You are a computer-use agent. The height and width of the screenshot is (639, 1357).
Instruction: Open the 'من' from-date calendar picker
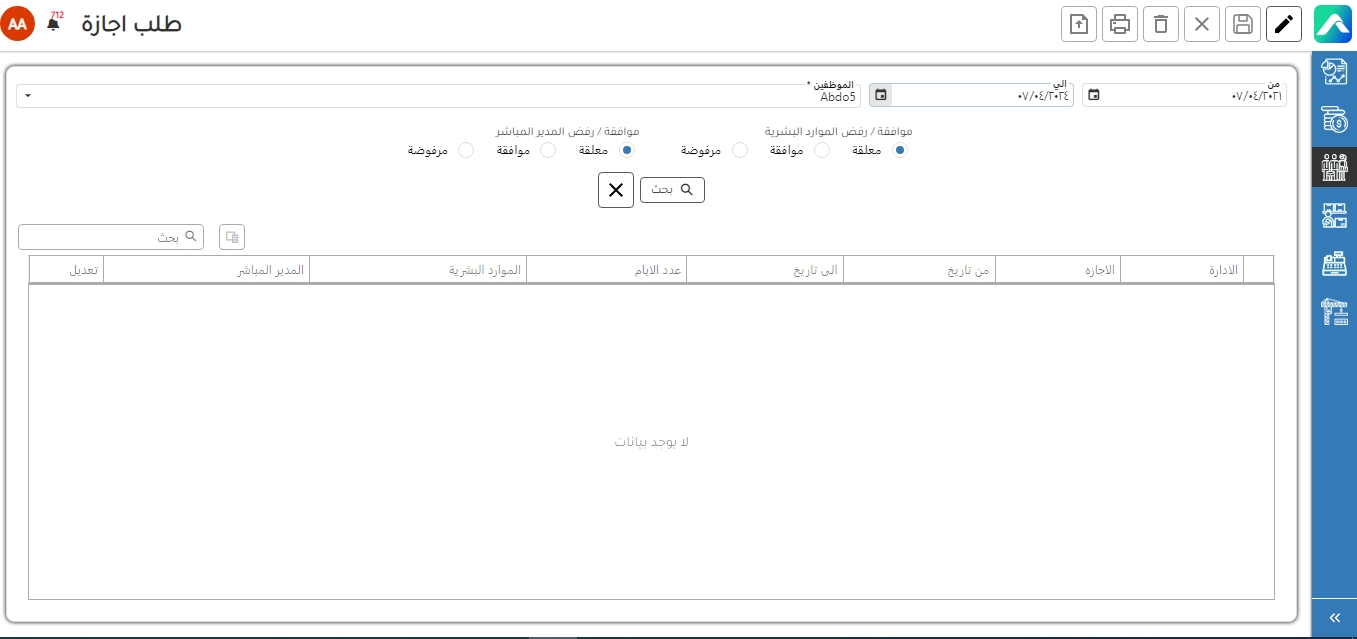1094,96
